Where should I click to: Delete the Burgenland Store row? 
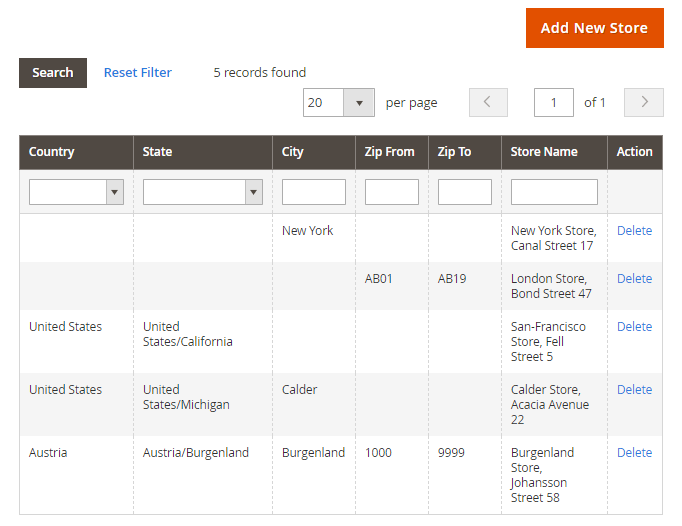(634, 452)
